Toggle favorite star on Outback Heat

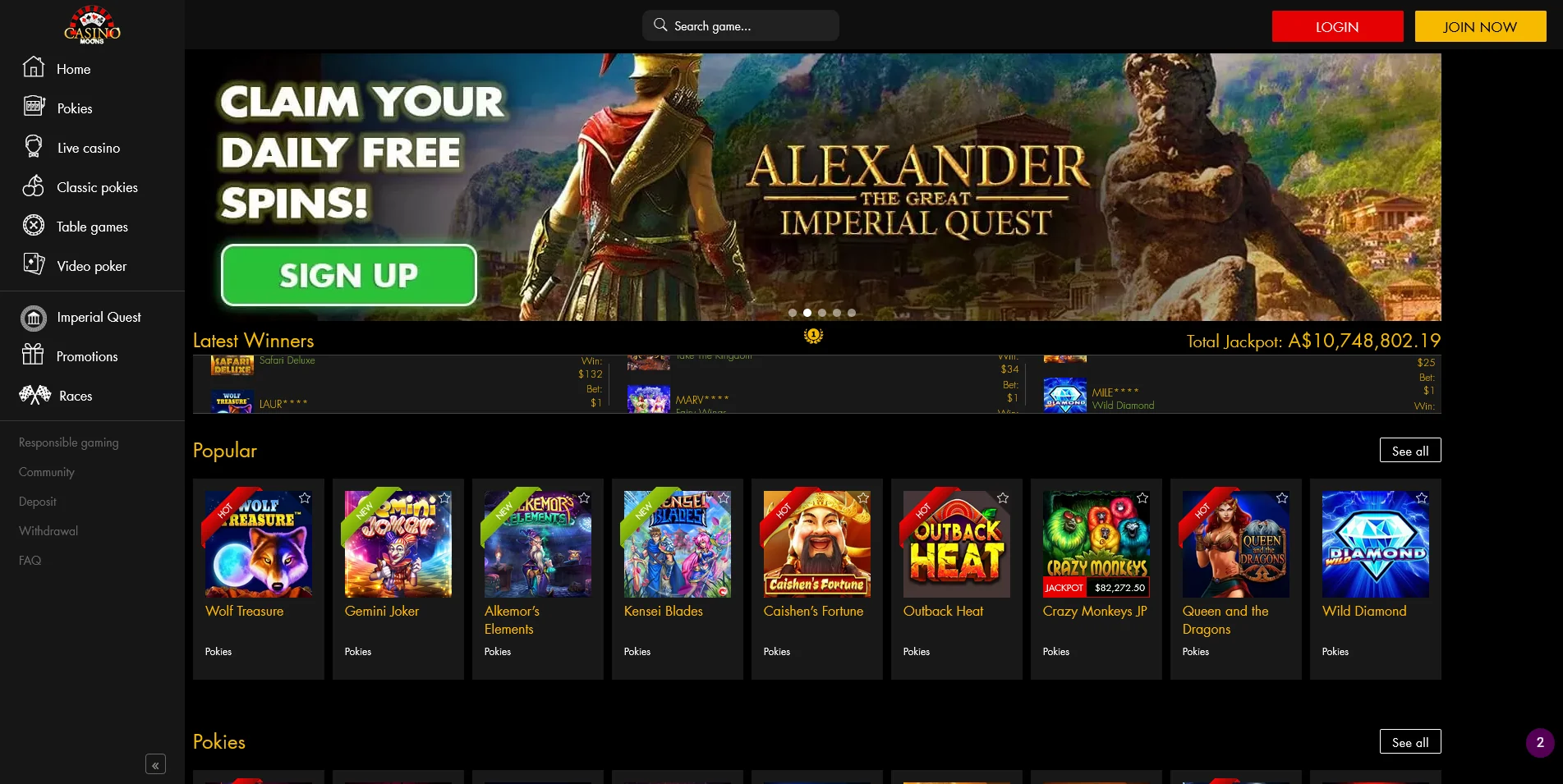tap(1003, 498)
